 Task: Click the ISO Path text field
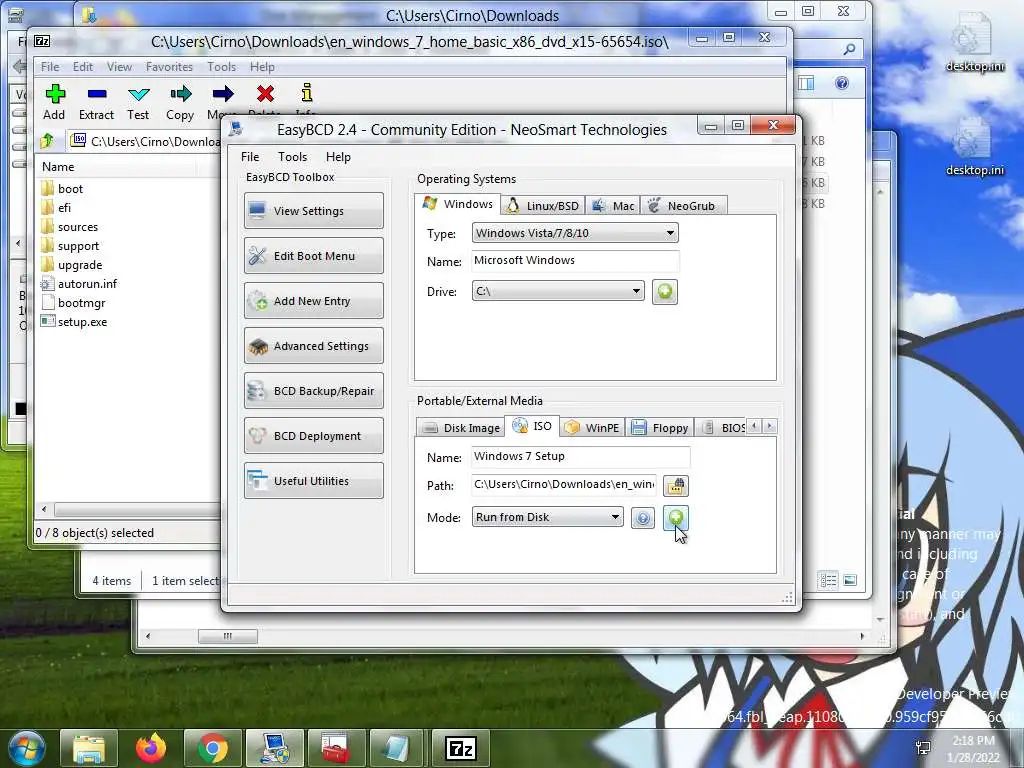pyautogui.click(x=564, y=484)
